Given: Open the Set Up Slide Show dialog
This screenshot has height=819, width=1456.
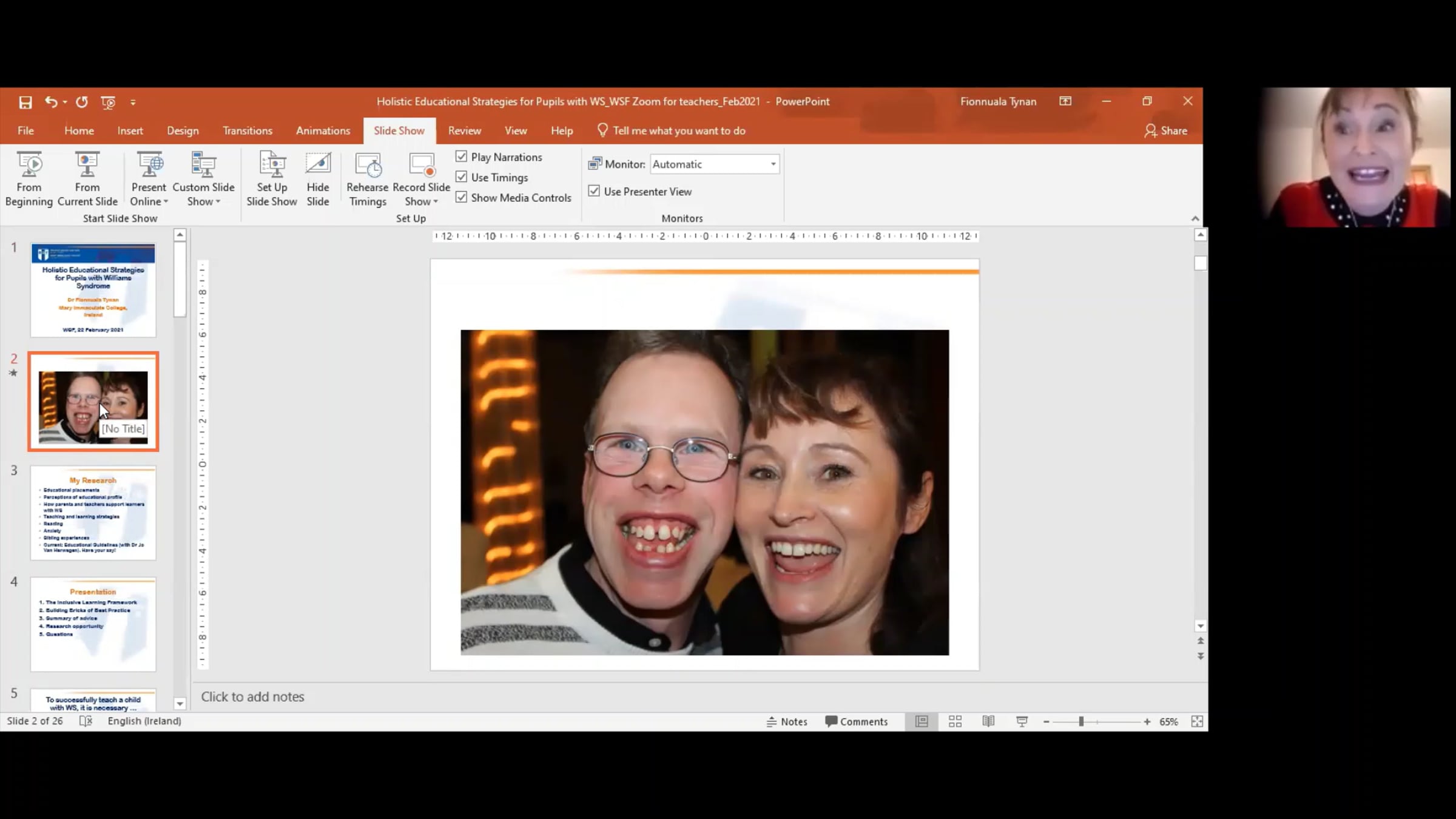Looking at the screenshot, I should tap(272, 179).
